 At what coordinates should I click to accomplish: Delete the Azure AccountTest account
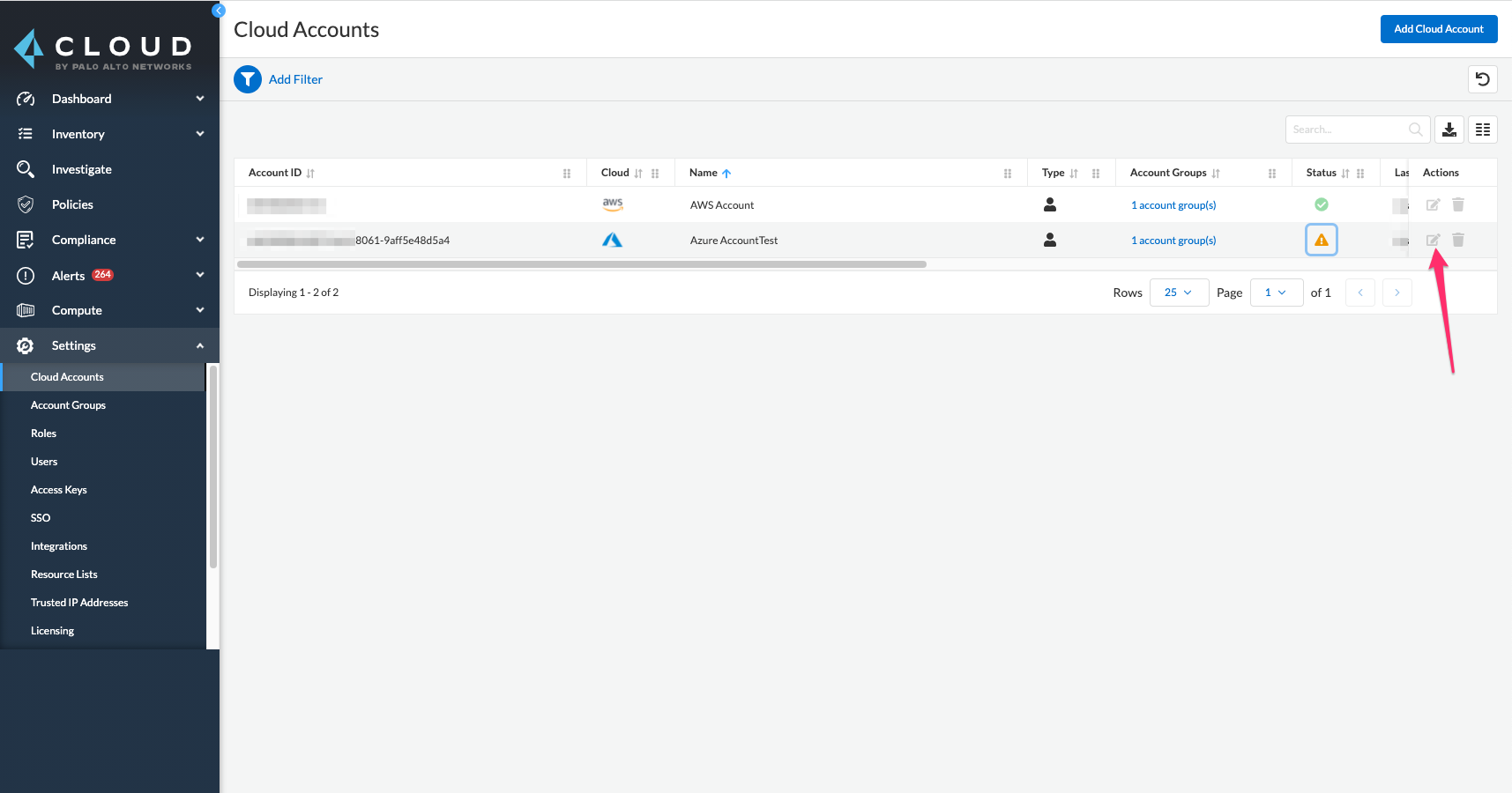(x=1458, y=240)
